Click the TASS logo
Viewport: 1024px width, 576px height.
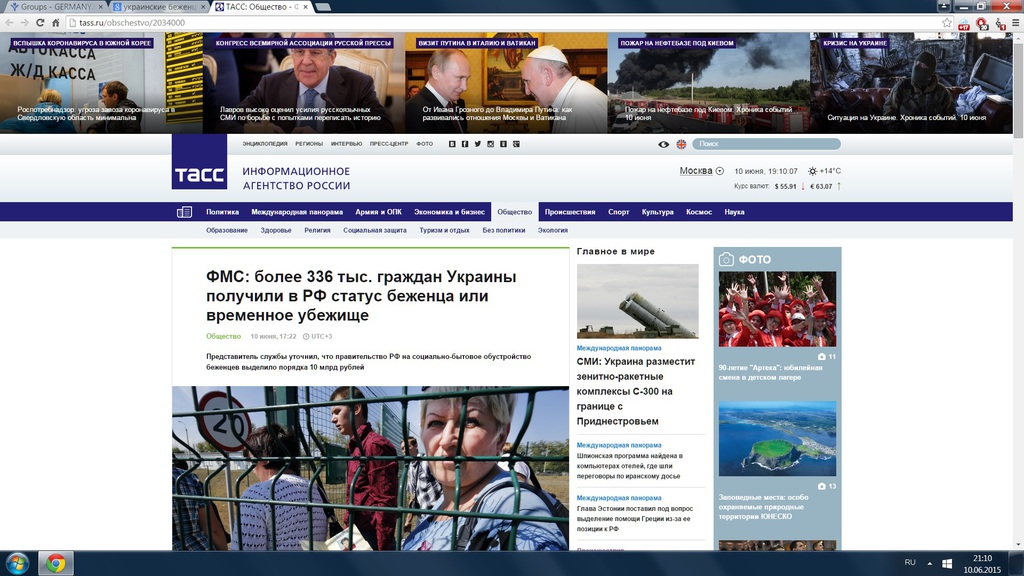click(199, 162)
